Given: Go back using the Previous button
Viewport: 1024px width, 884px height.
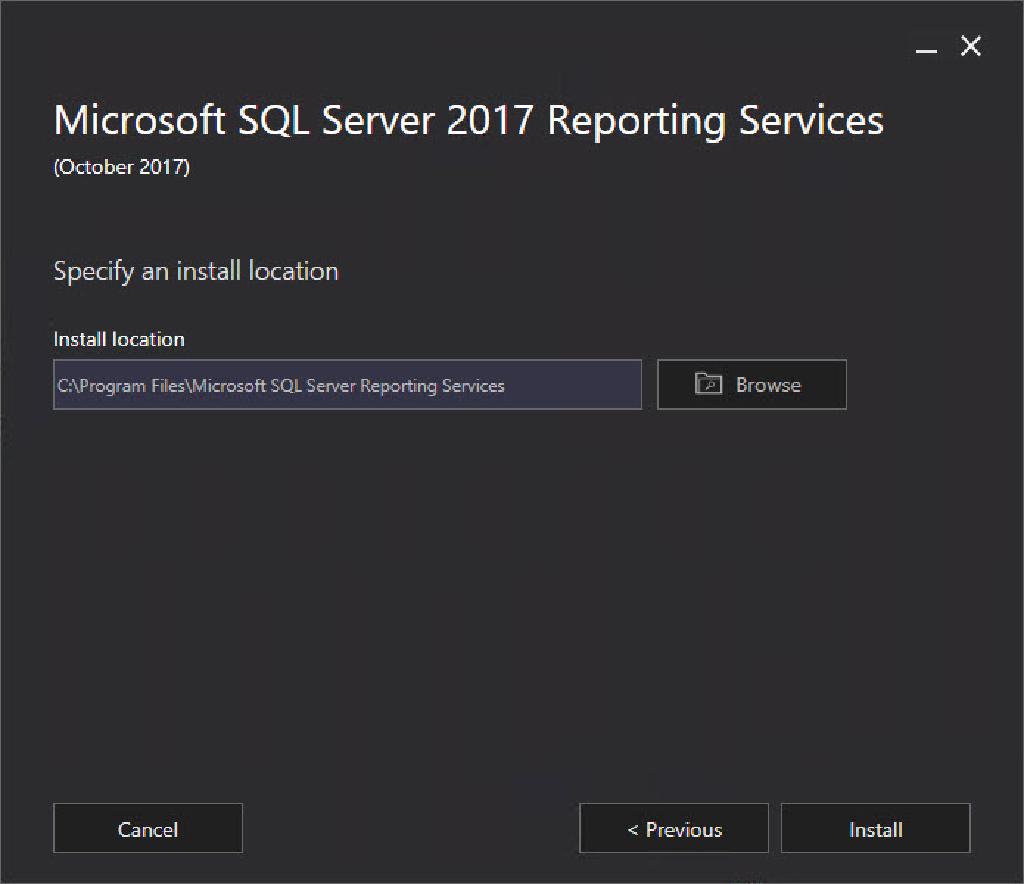Looking at the screenshot, I should 673,828.
